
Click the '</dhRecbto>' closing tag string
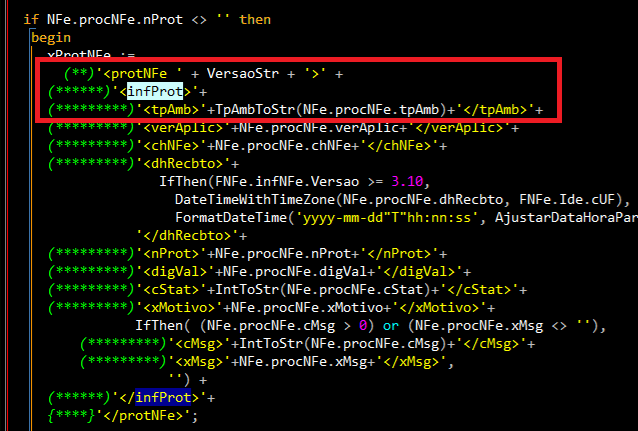pyautogui.click(x=187, y=235)
